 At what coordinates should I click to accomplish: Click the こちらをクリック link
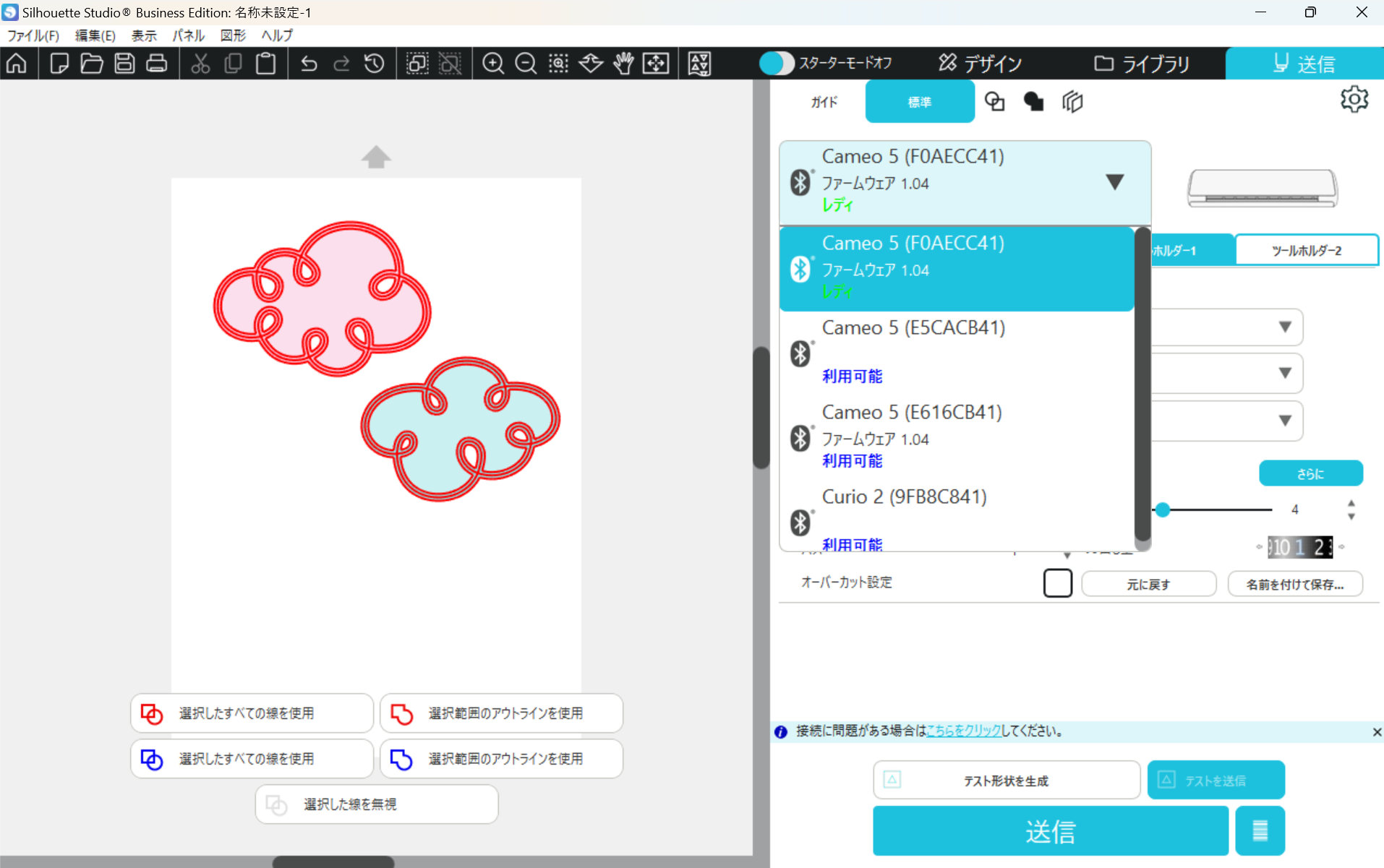pyautogui.click(x=963, y=731)
